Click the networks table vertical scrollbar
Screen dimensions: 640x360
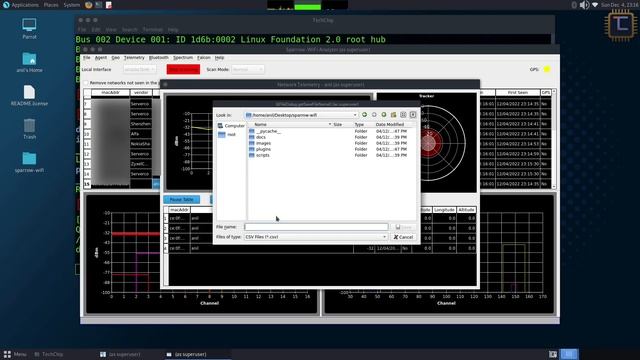[x=554, y=139]
